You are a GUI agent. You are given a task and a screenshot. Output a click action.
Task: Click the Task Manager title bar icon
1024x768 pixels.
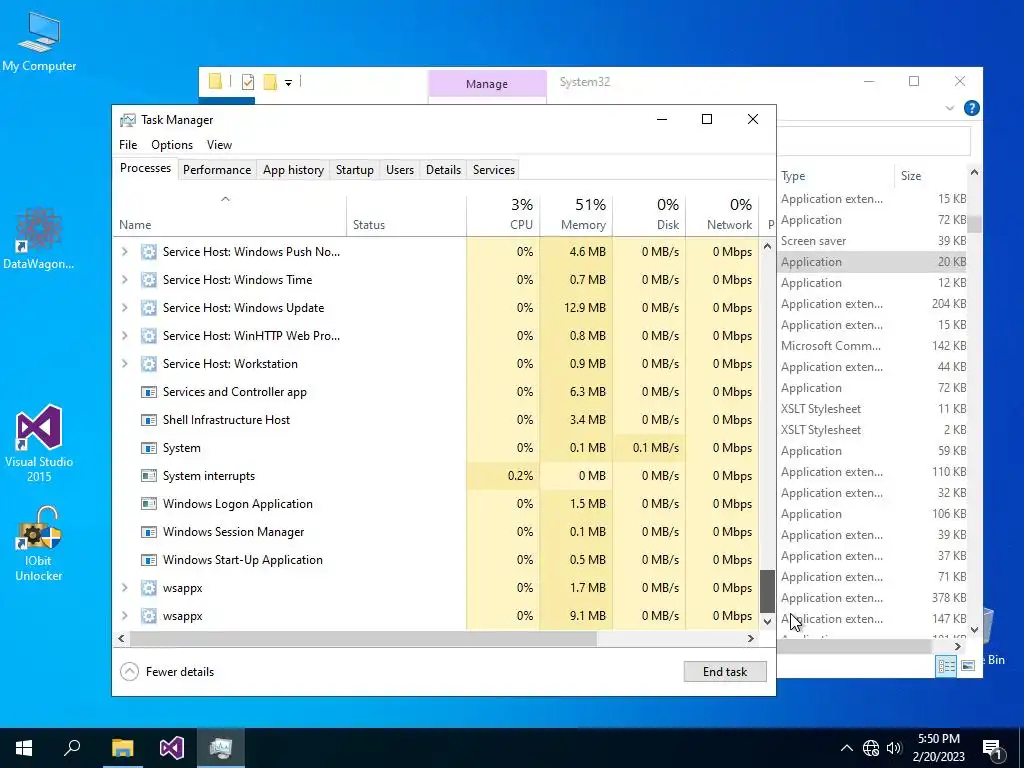[128, 120]
